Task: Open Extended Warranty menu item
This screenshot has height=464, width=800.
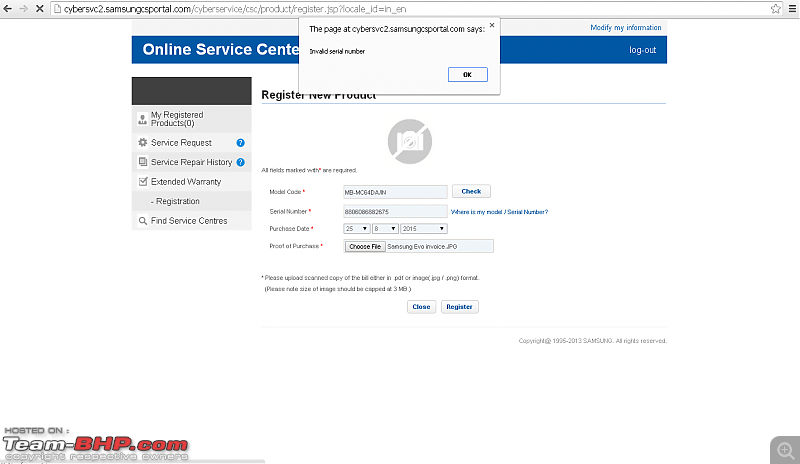Action: coord(186,182)
